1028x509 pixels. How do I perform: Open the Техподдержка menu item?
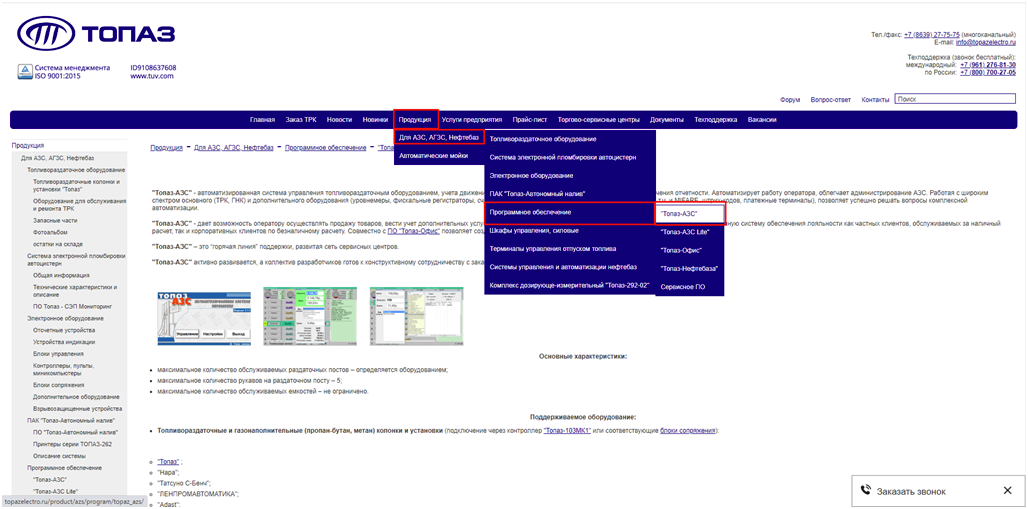716,120
